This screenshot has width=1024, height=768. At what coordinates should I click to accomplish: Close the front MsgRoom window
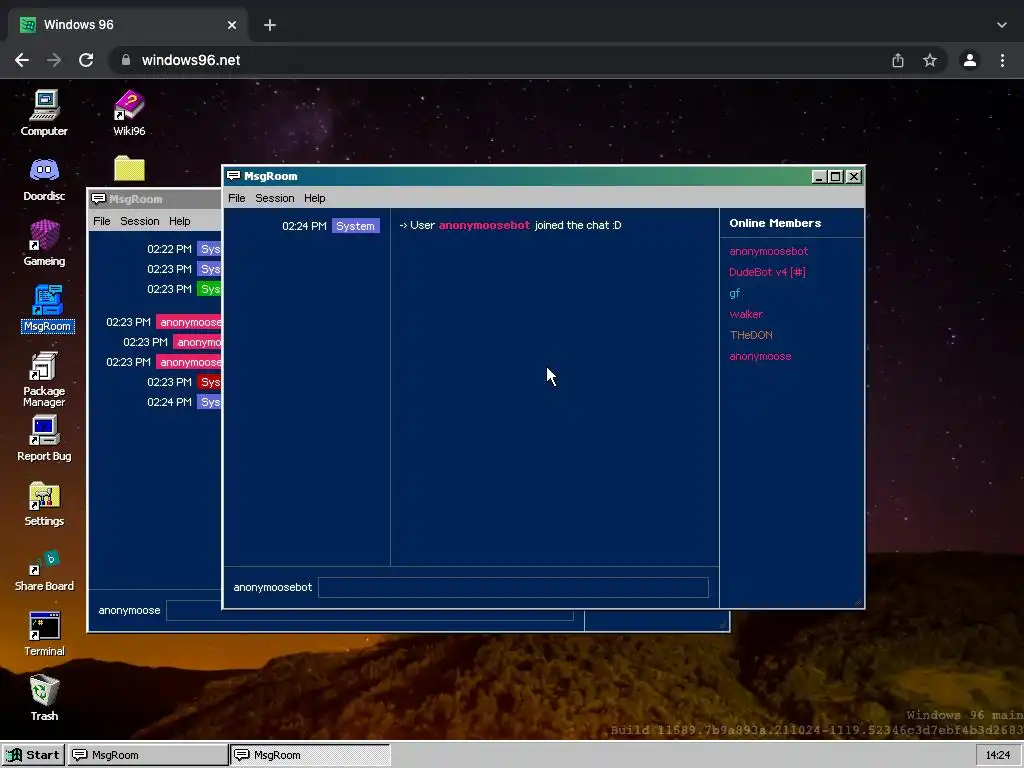pyautogui.click(x=854, y=176)
